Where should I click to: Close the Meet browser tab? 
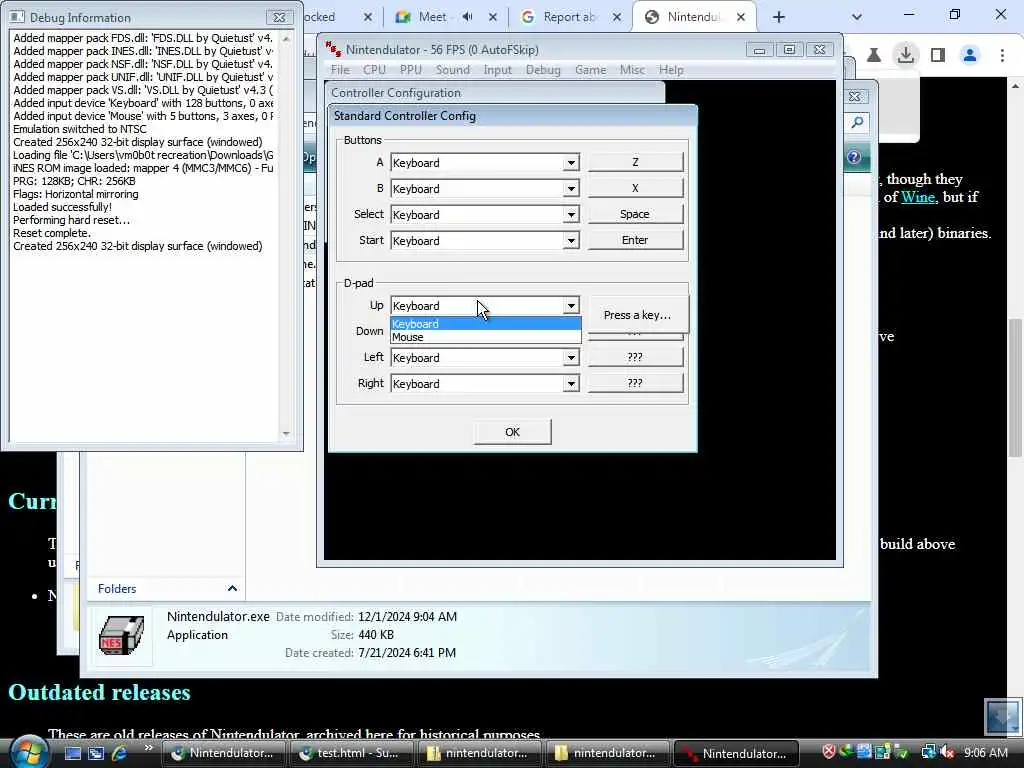[x=492, y=17]
